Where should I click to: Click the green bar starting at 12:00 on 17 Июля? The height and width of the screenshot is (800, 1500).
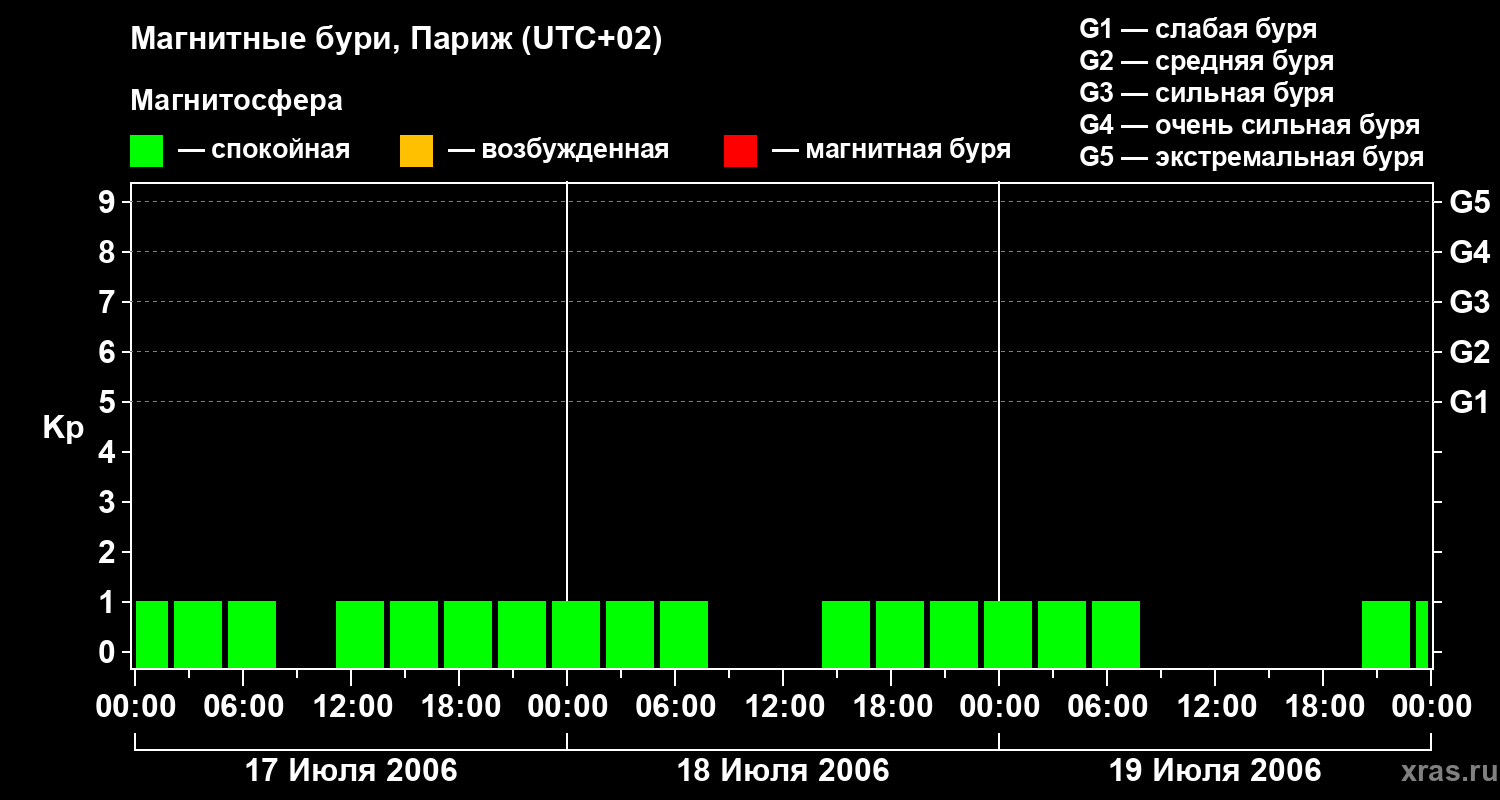click(x=360, y=634)
